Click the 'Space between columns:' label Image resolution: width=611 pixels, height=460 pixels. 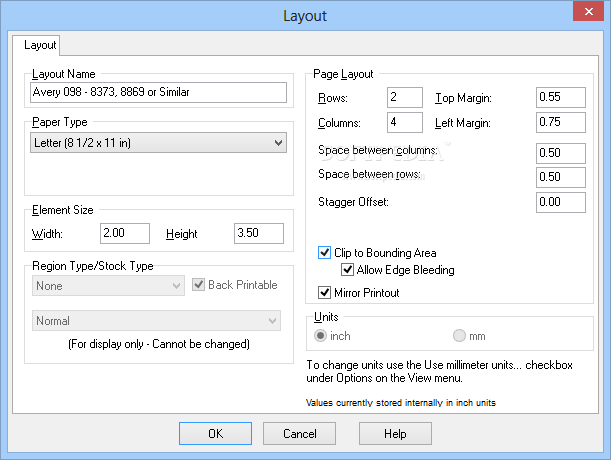pyautogui.click(x=378, y=150)
